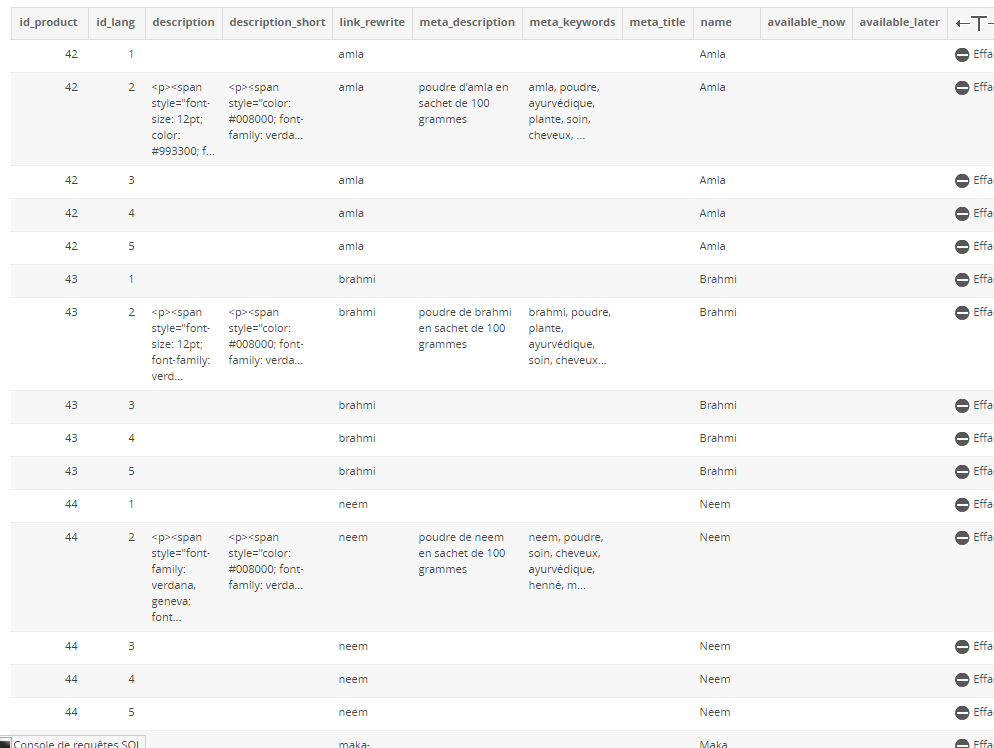Viewport: 994px width, 748px height.
Task: Click 'neem' link_rewrite in product 44 lang 5 row
Action: [x=352, y=713]
